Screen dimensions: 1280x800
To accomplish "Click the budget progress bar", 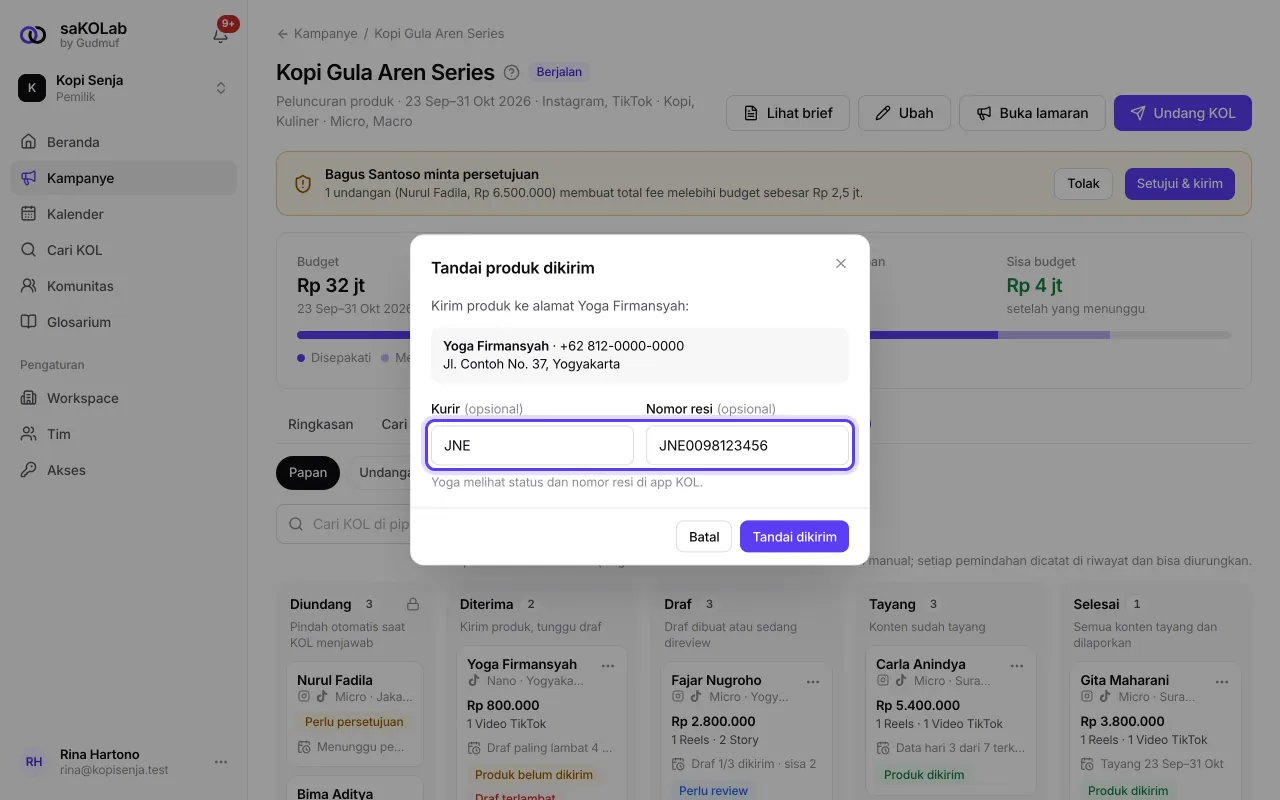I will pos(764,335).
